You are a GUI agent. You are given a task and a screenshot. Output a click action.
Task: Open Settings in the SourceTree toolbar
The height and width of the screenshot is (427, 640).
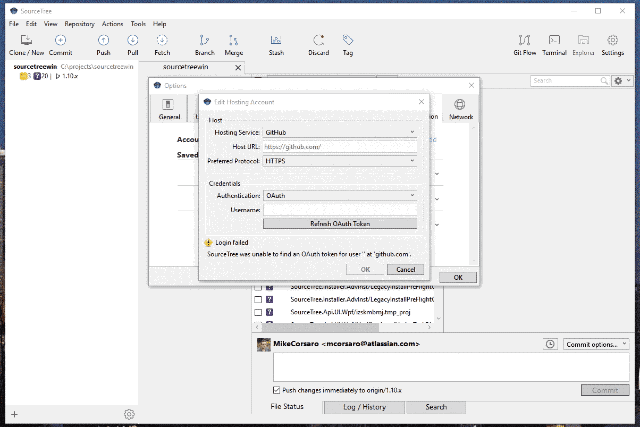[x=613, y=45]
